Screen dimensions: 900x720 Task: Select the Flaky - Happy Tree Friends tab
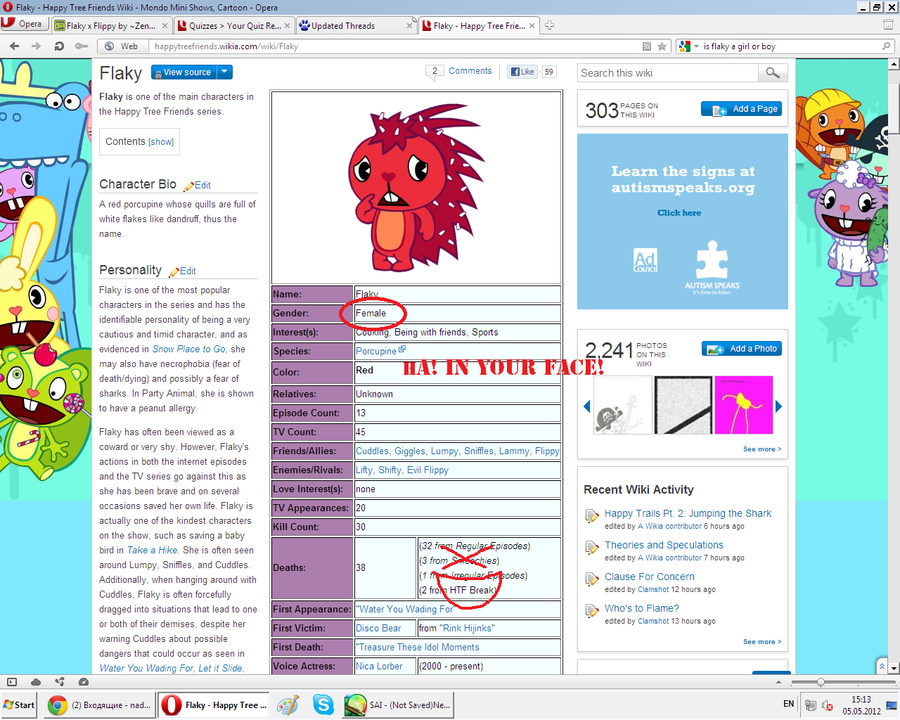[479, 26]
